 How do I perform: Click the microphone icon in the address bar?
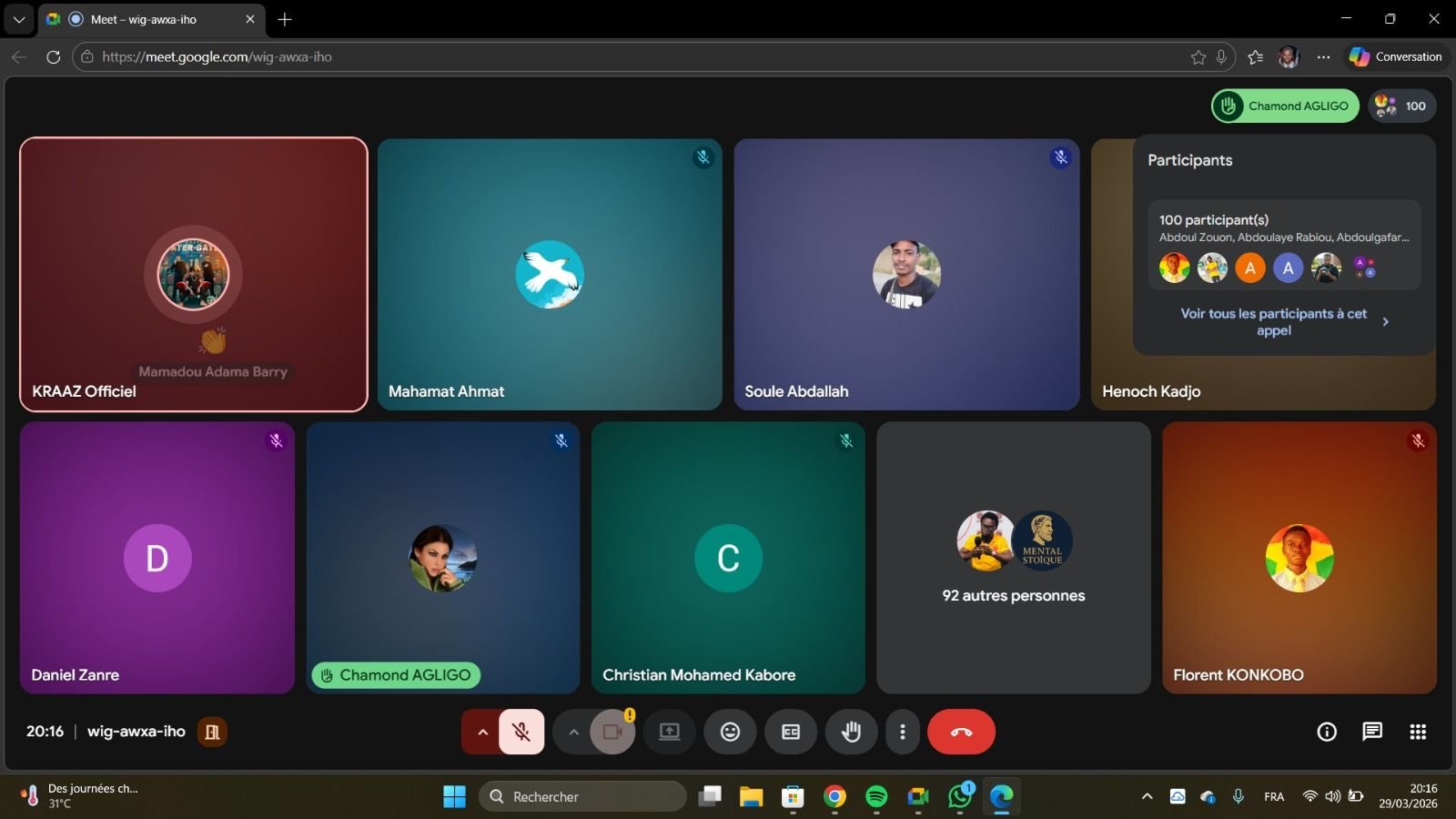[x=1221, y=56]
